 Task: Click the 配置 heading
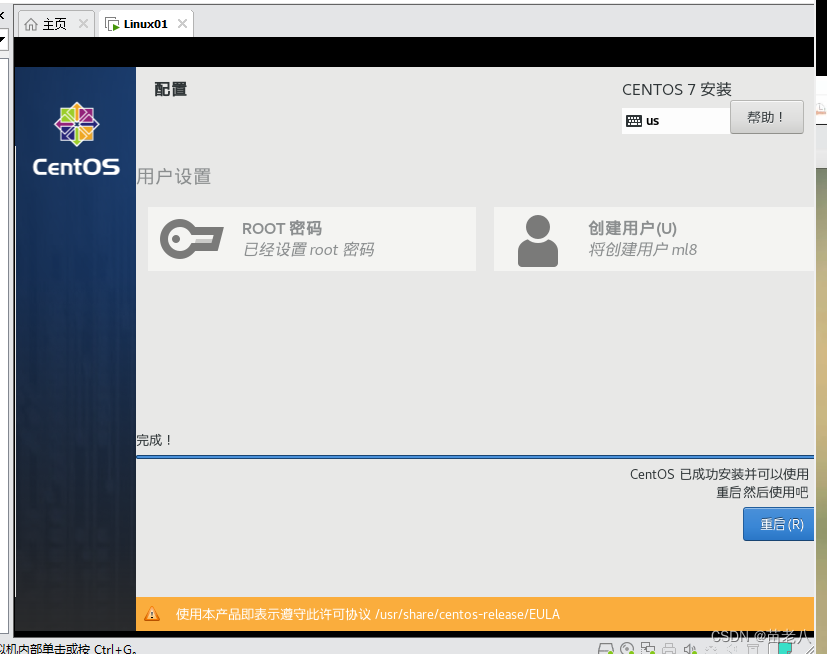[x=170, y=89]
